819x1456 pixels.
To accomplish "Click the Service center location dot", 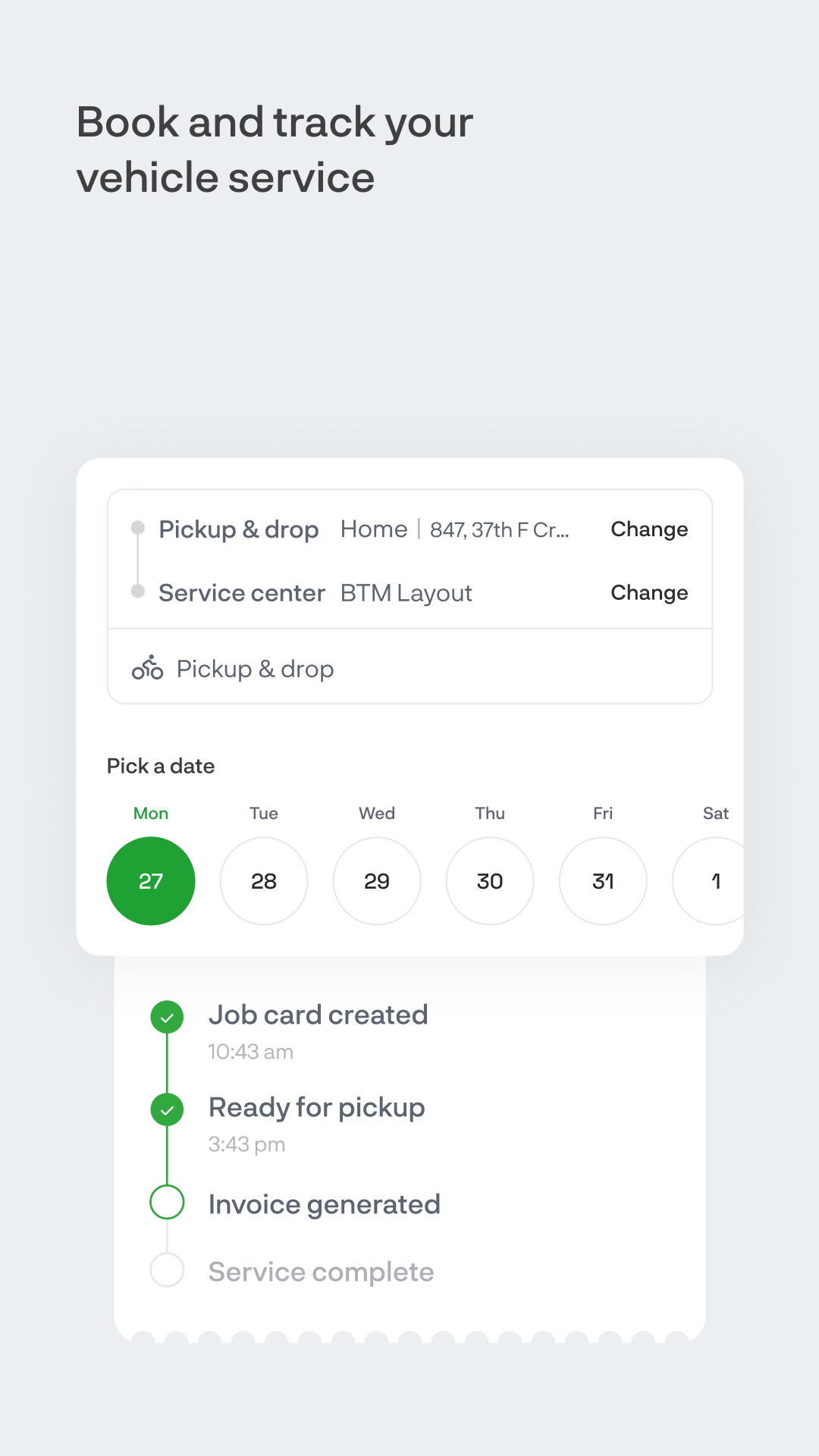I will 138,591.
